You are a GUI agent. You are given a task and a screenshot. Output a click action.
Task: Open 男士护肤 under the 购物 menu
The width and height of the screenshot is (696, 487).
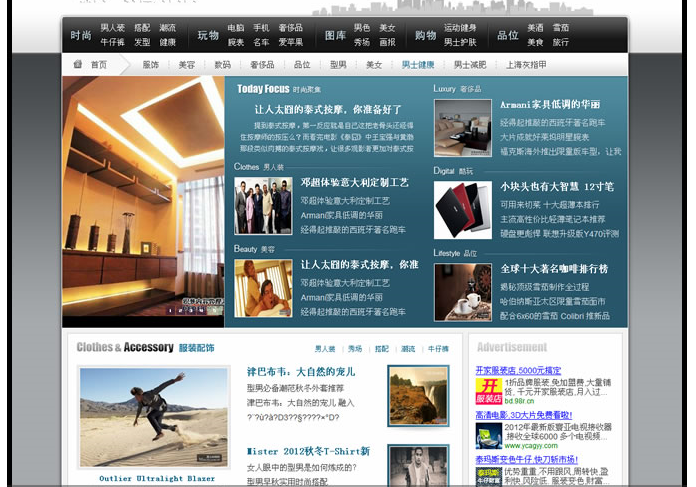point(460,42)
